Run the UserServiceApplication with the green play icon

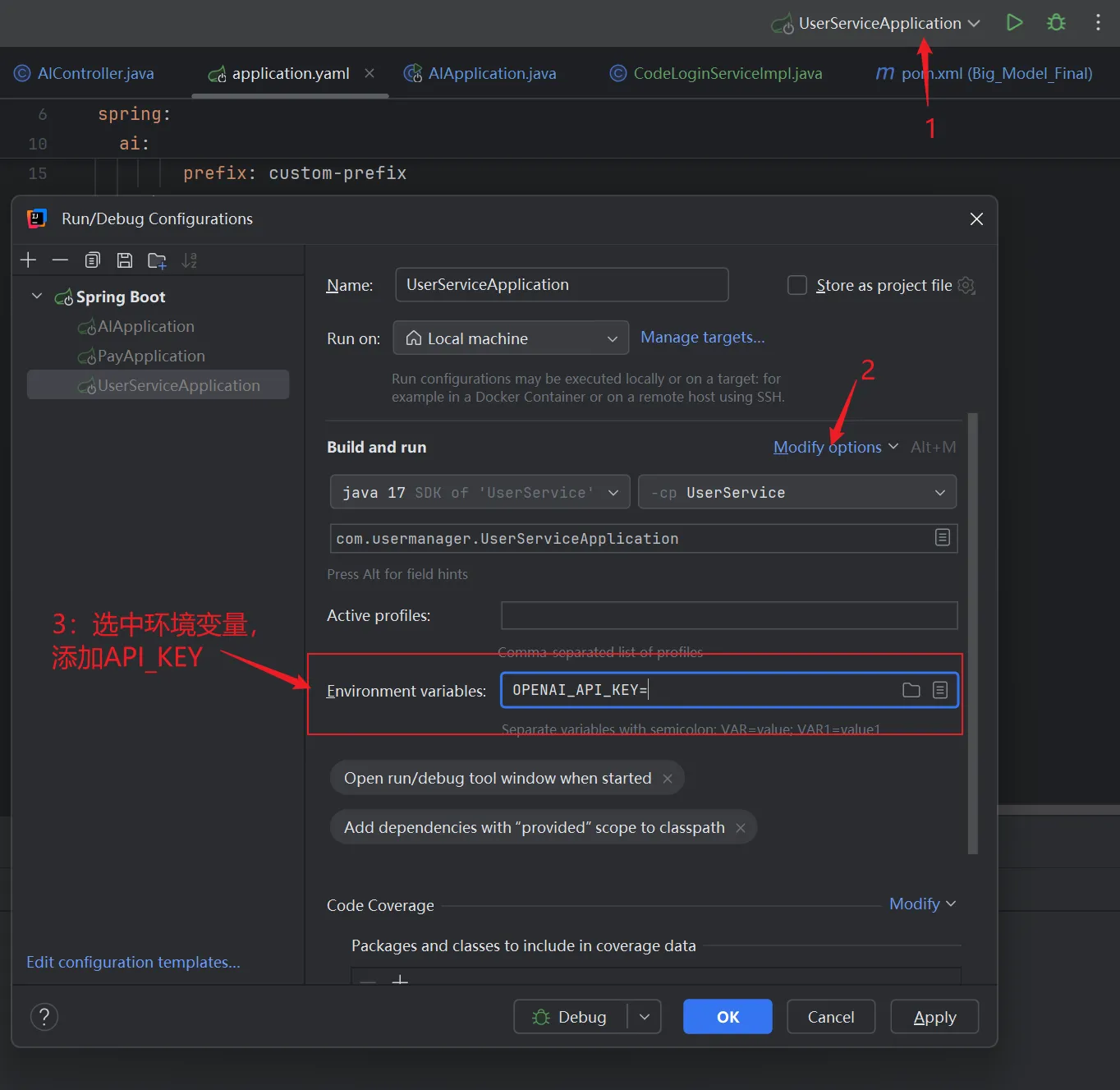[x=1013, y=23]
